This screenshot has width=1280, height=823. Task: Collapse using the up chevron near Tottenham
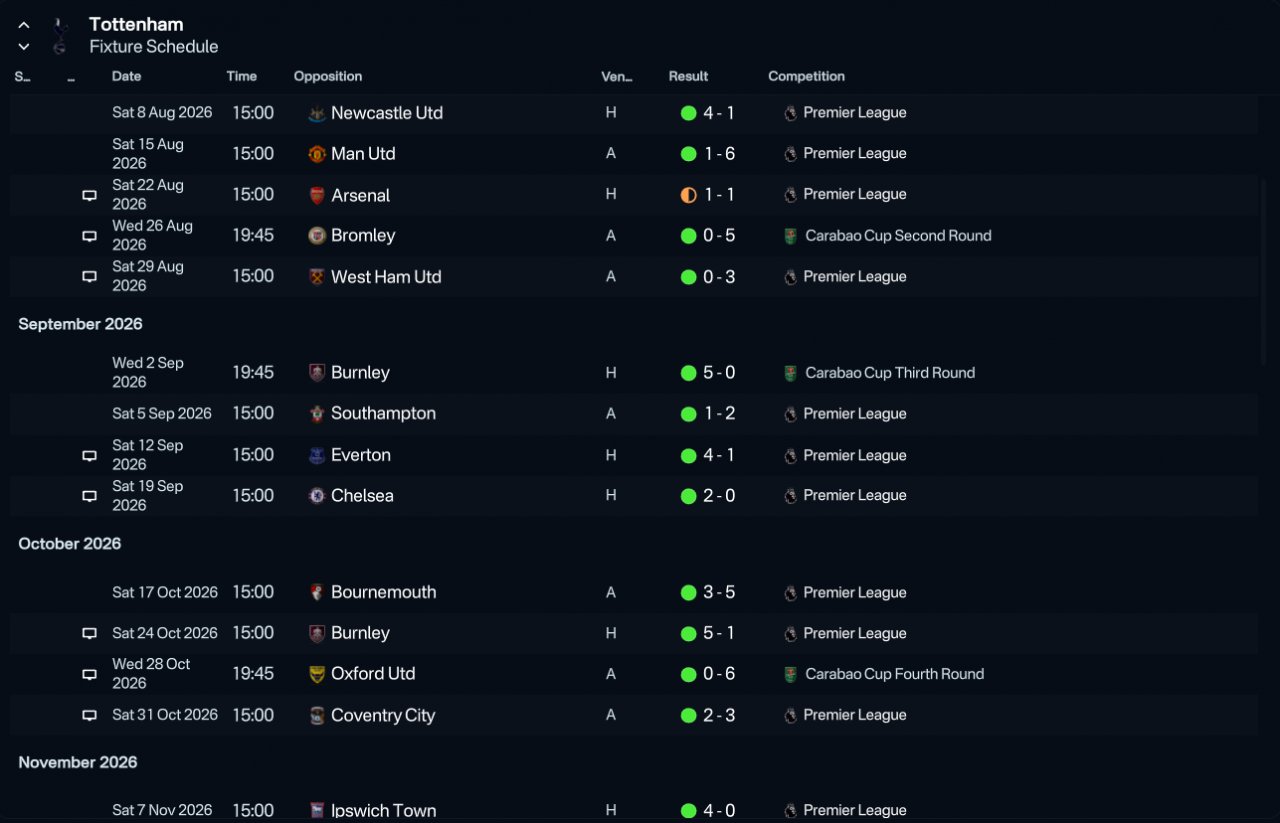pyautogui.click(x=24, y=25)
